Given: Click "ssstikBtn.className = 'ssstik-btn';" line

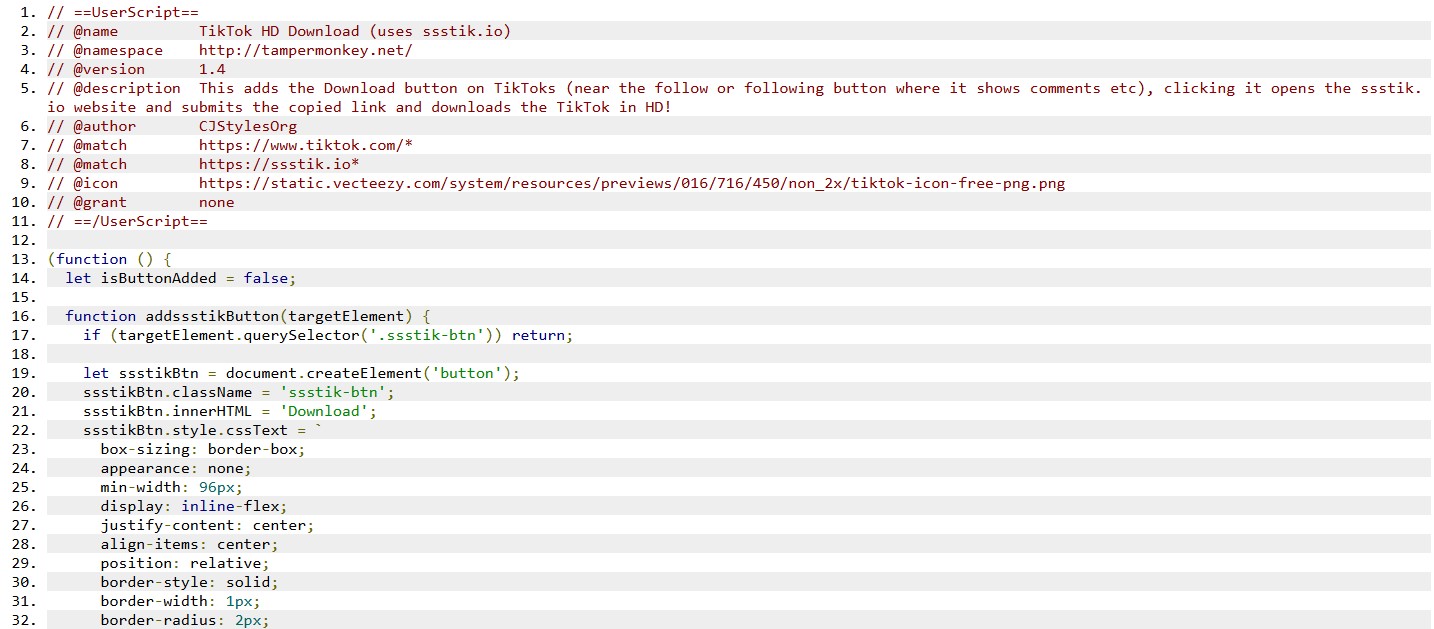Looking at the screenshot, I should [x=239, y=392].
